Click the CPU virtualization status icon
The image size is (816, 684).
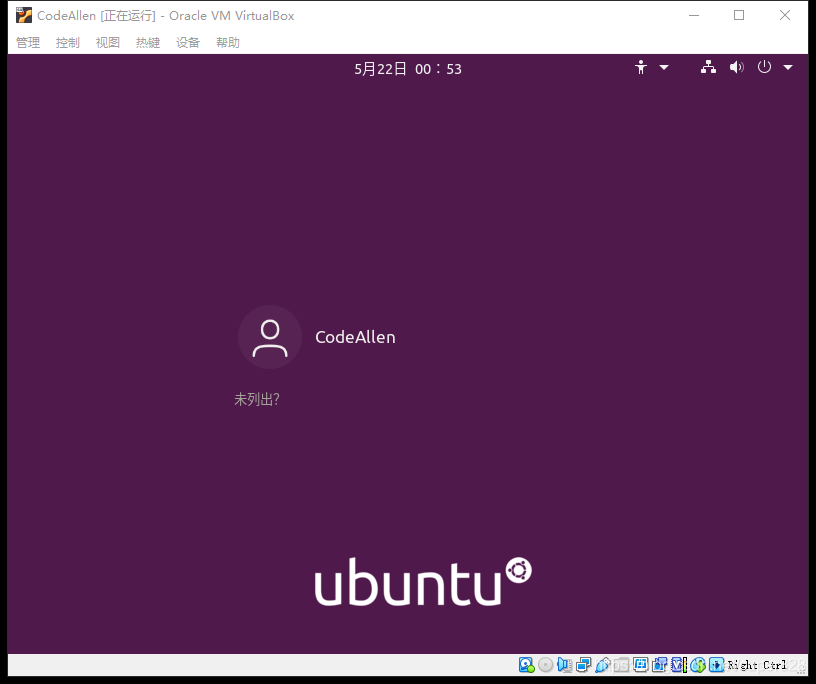[x=679, y=665]
